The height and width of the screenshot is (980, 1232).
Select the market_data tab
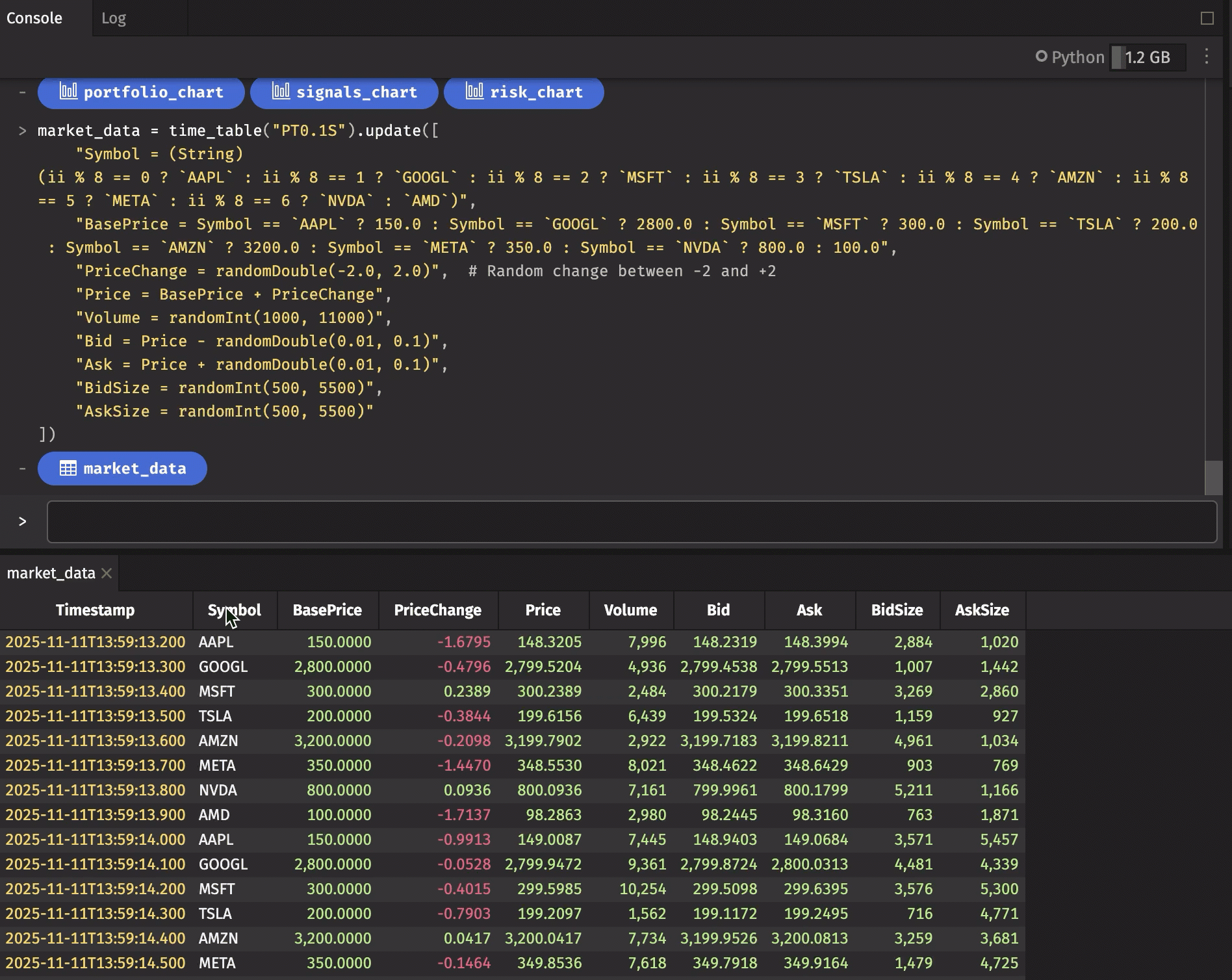[x=51, y=573]
